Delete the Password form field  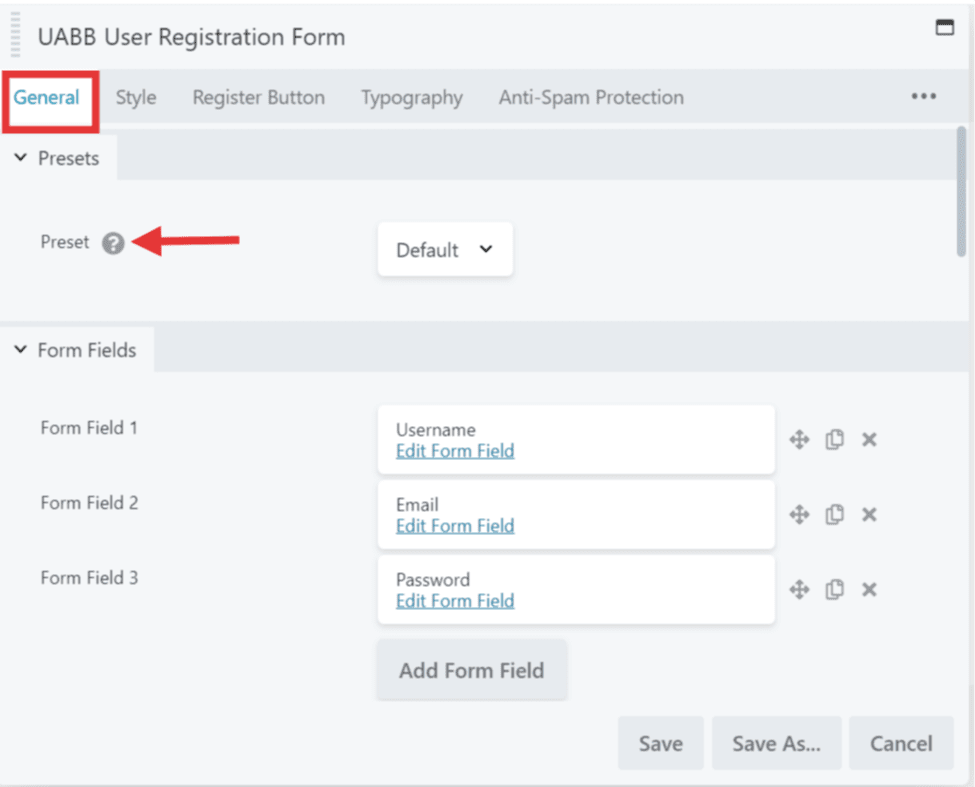(869, 589)
